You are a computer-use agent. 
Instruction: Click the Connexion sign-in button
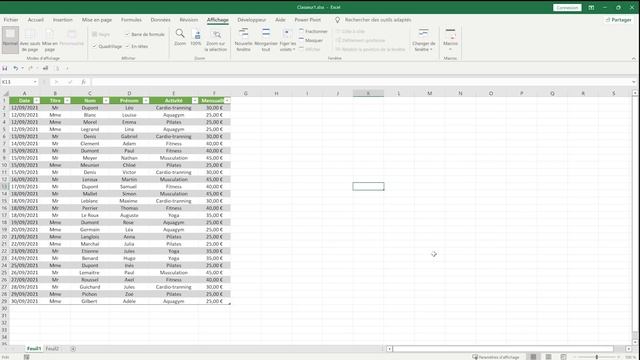(567, 7)
